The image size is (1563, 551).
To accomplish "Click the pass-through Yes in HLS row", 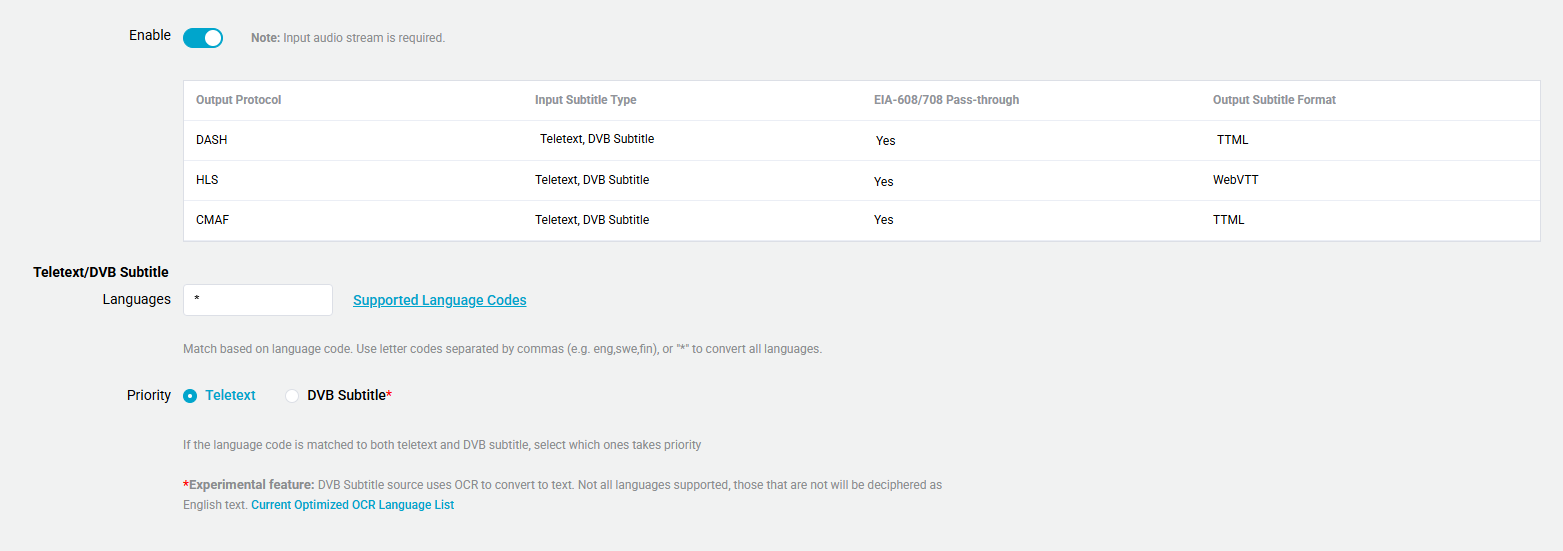I will [883, 182].
